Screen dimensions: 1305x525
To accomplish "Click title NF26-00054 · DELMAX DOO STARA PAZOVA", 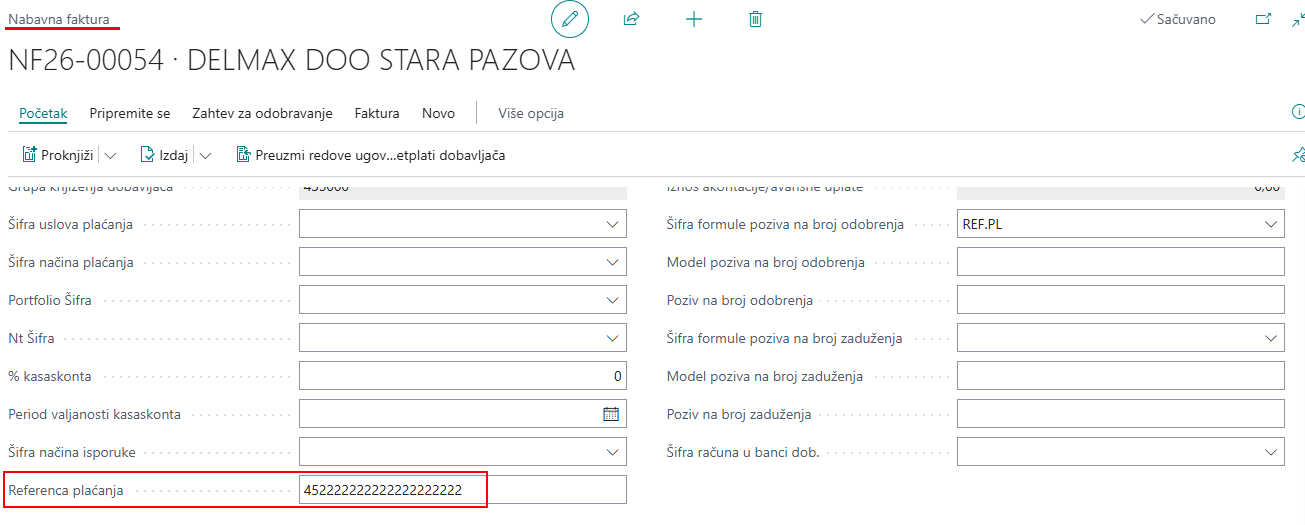I will [291, 60].
